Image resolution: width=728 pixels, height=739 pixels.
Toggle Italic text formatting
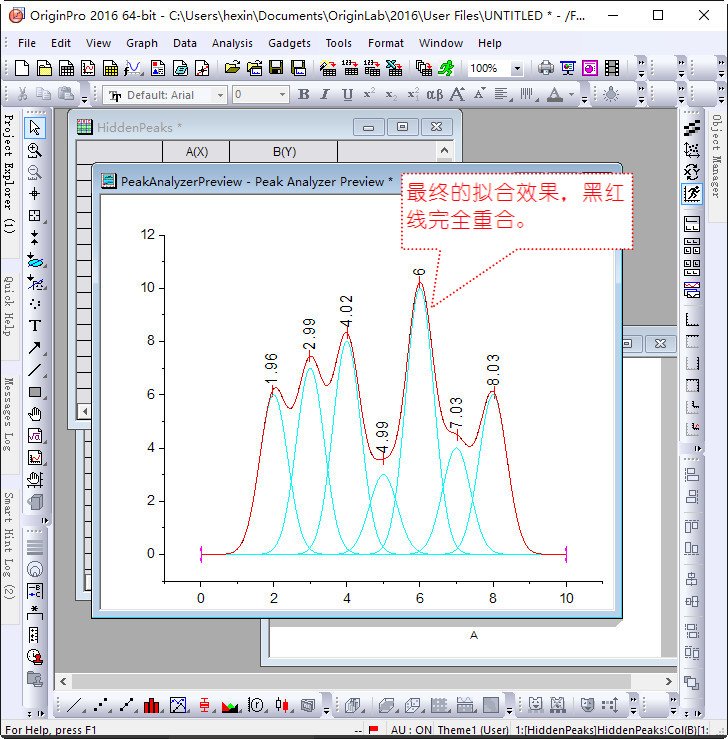pyautogui.click(x=326, y=95)
